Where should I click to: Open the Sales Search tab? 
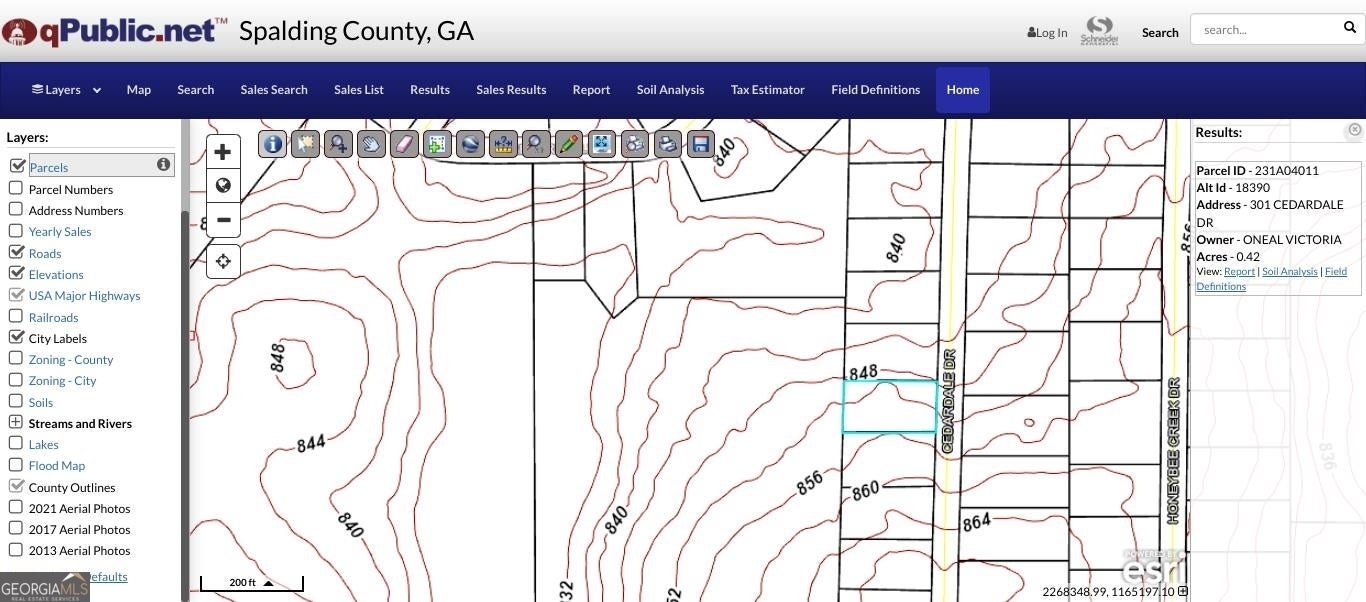[x=274, y=90]
